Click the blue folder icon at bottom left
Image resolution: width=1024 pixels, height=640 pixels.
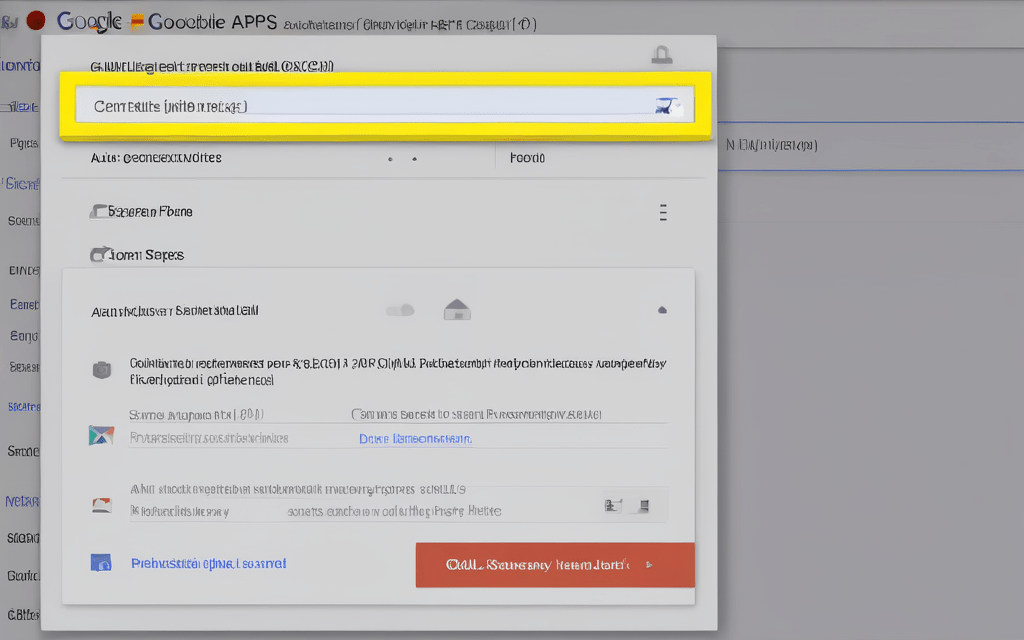[x=101, y=563]
